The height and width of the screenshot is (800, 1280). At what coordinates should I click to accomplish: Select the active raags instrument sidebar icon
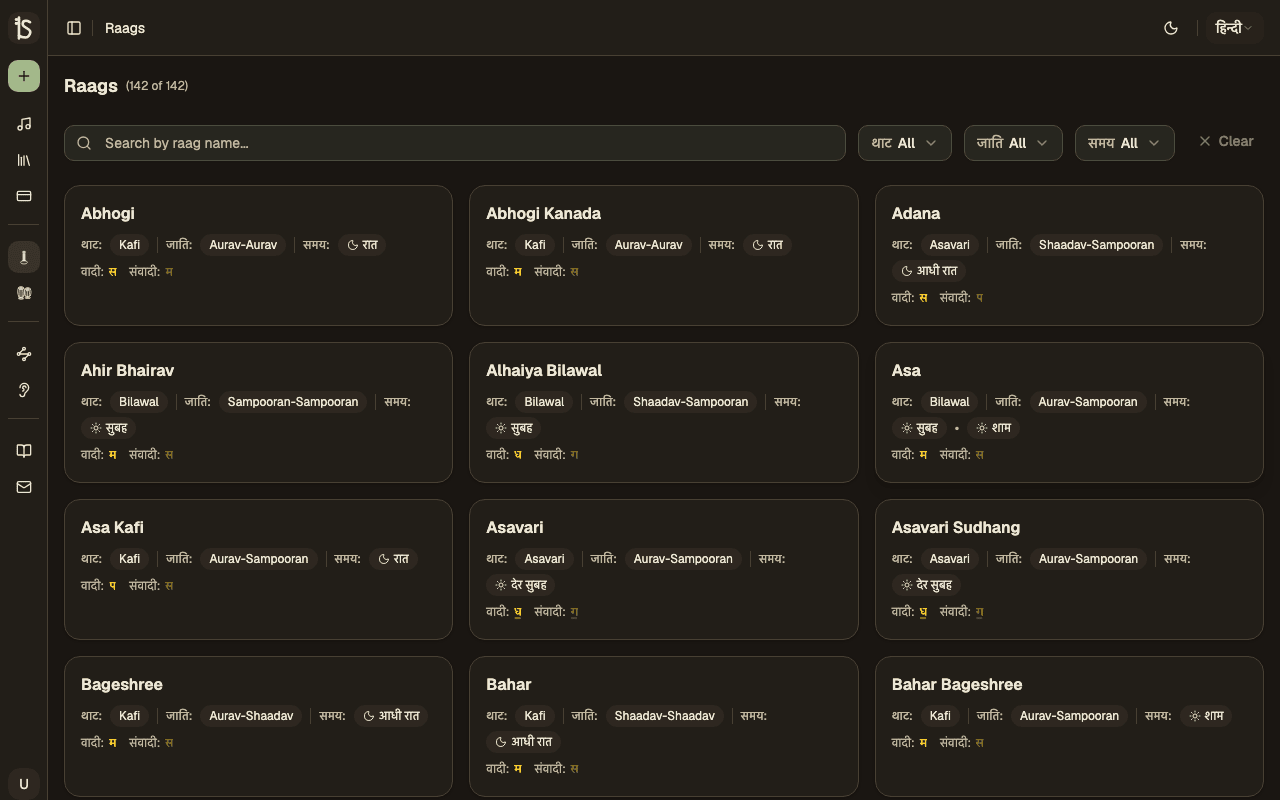24,257
